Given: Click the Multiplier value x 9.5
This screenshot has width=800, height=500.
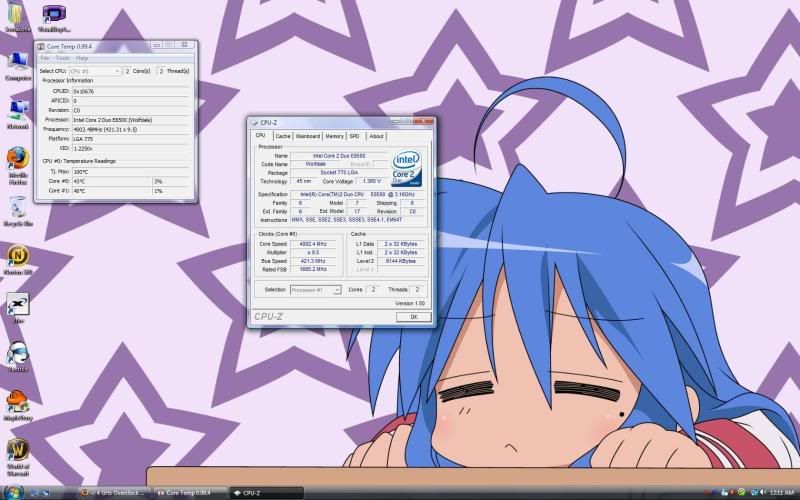Looking at the screenshot, I should pyautogui.click(x=314, y=253).
